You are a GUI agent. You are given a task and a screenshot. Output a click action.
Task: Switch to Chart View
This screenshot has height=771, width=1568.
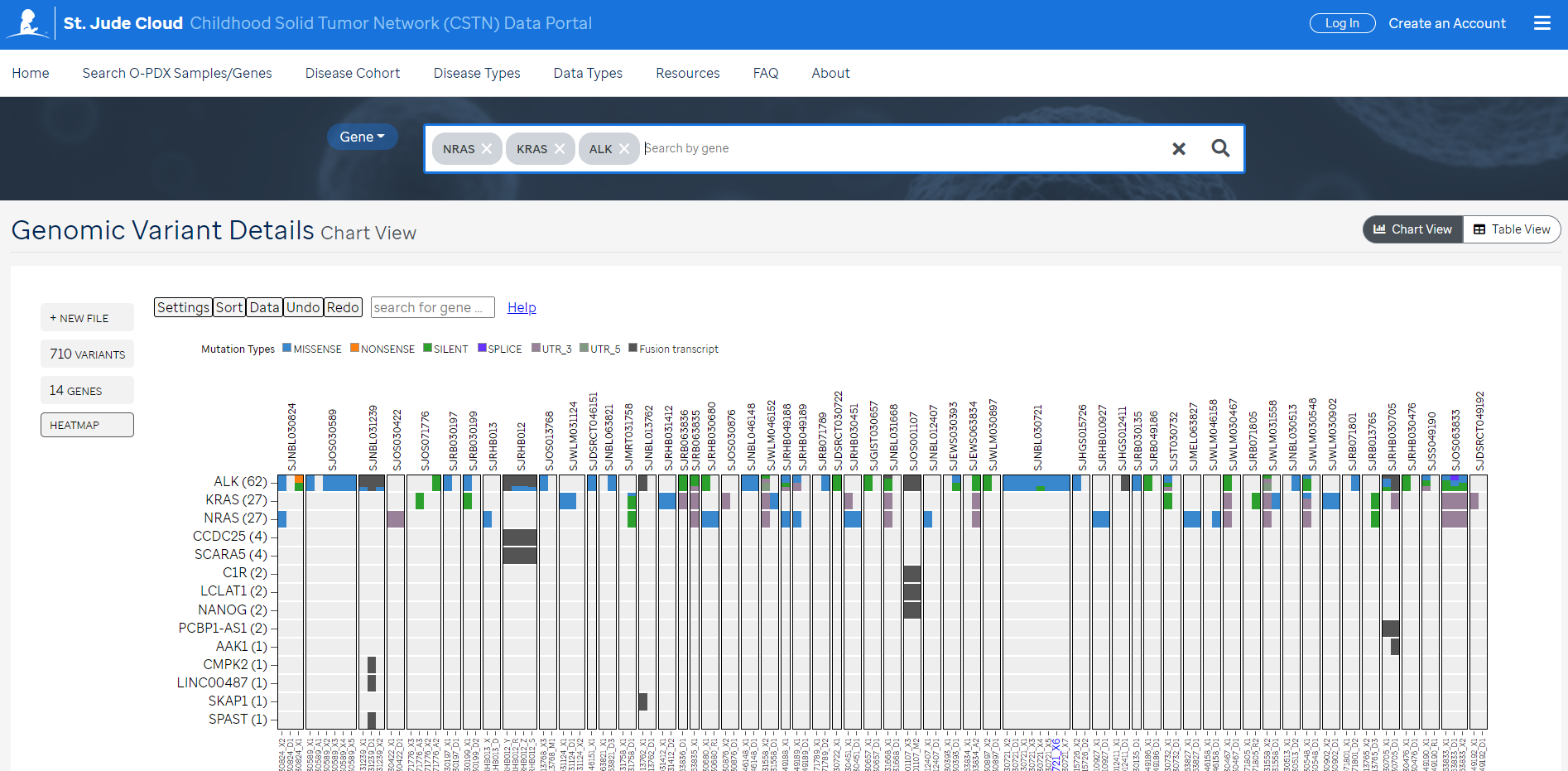pyautogui.click(x=1412, y=229)
